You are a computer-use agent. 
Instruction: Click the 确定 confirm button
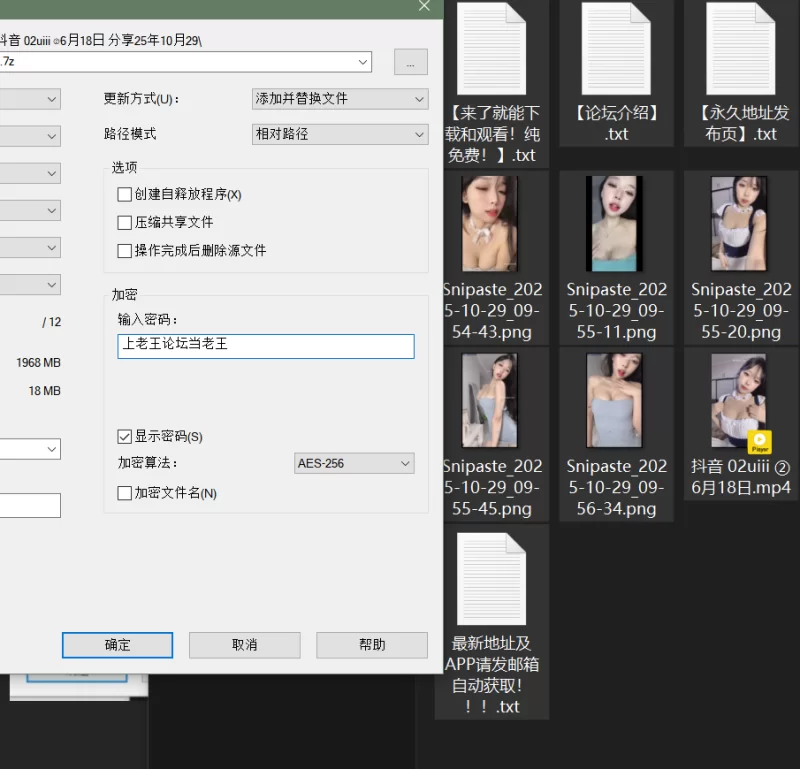117,645
